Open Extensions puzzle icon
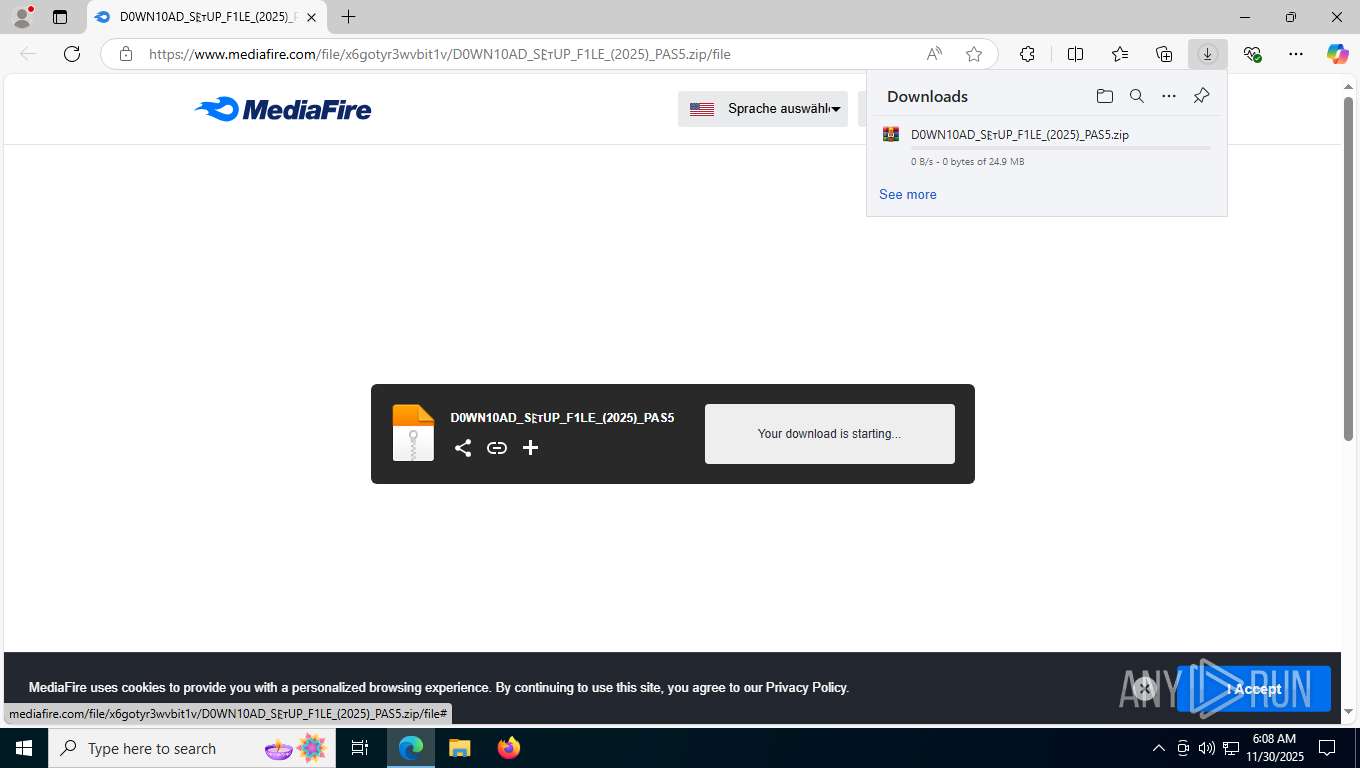 tap(1027, 54)
